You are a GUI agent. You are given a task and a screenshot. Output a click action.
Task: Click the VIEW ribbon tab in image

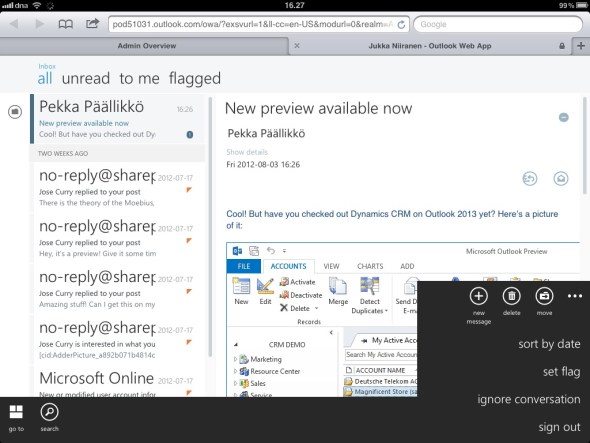click(x=331, y=266)
